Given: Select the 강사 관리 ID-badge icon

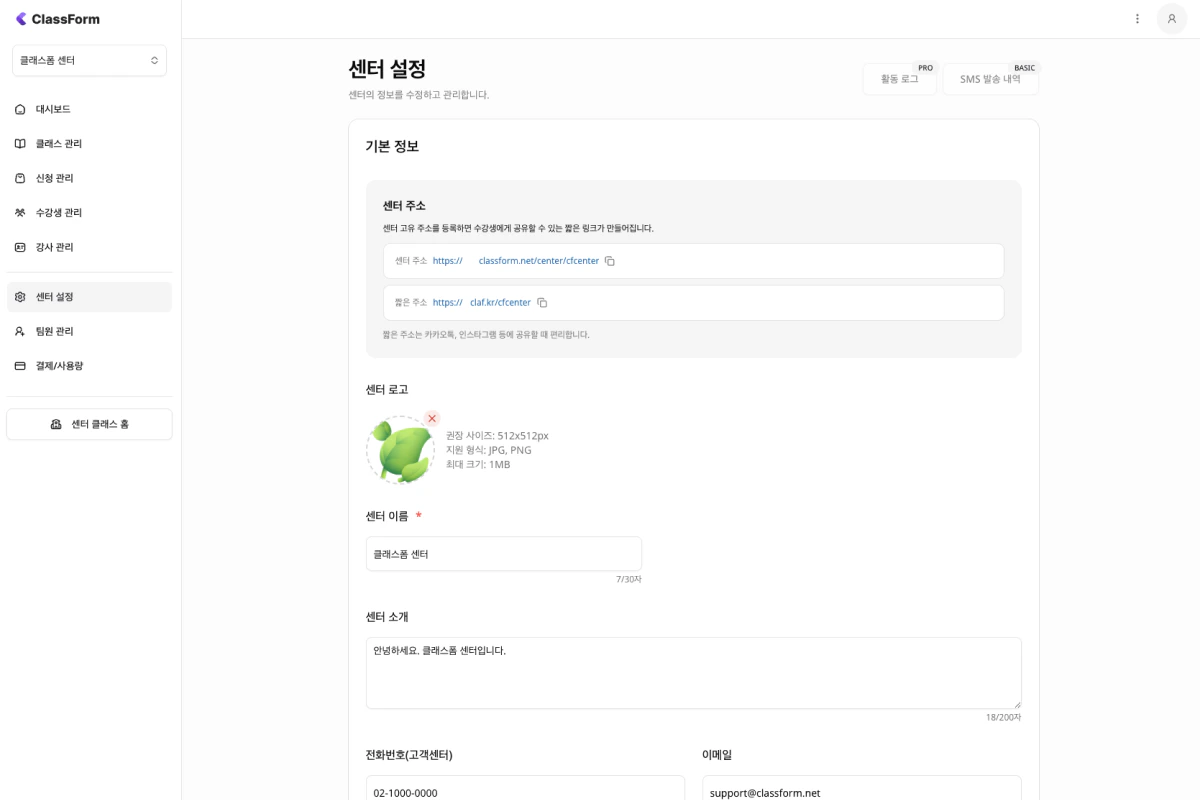Looking at the screenshot, I should (x=20, y=247).
